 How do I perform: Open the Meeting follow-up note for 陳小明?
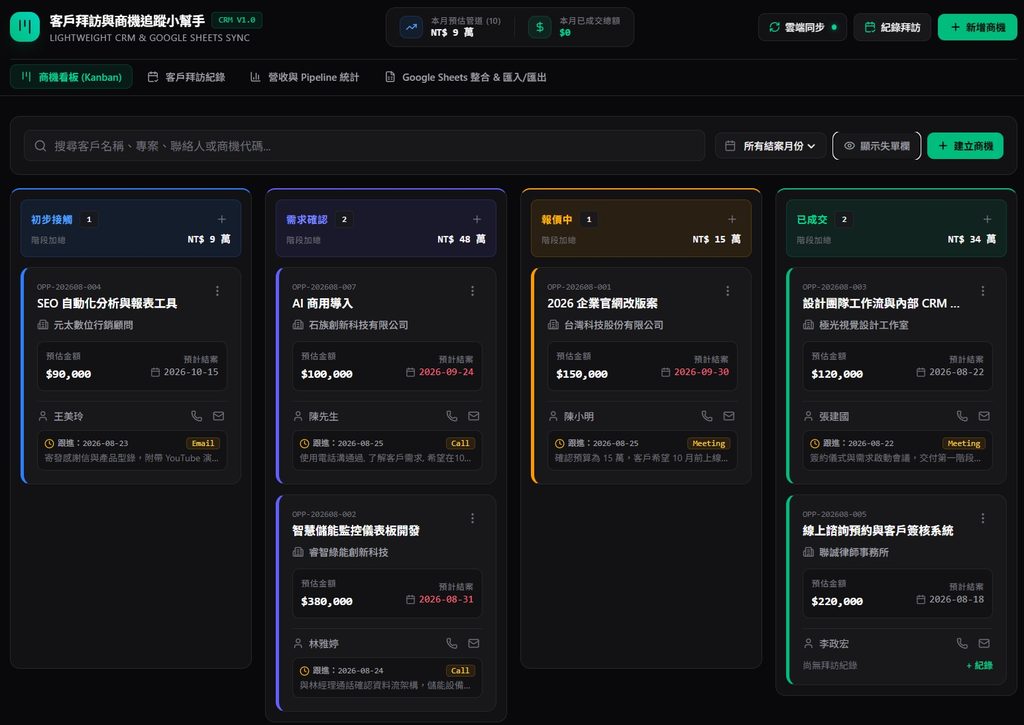coord(643,451)
